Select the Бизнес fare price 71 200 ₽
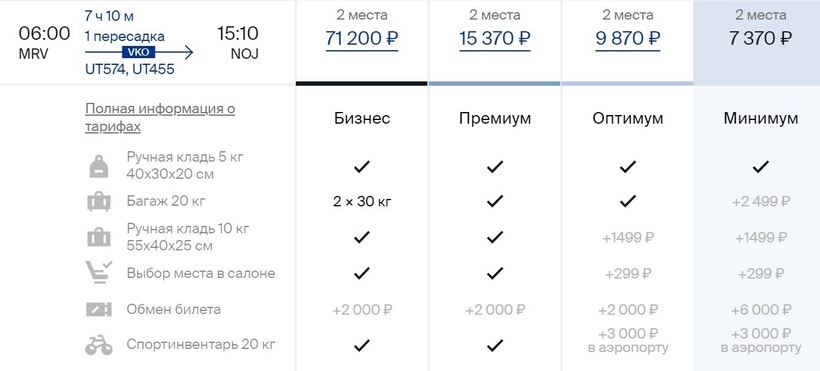 362,39
